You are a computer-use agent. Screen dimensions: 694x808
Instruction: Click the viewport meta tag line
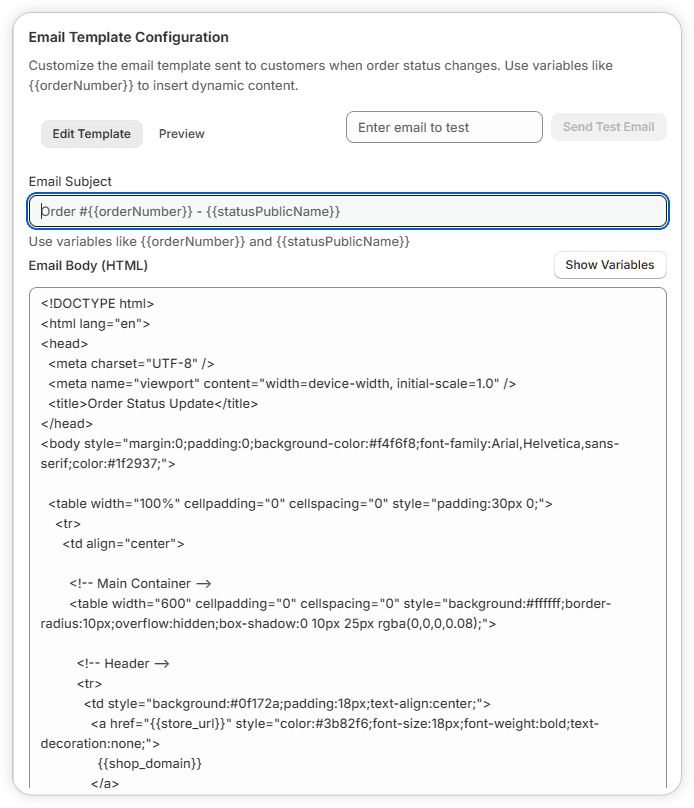282,384
